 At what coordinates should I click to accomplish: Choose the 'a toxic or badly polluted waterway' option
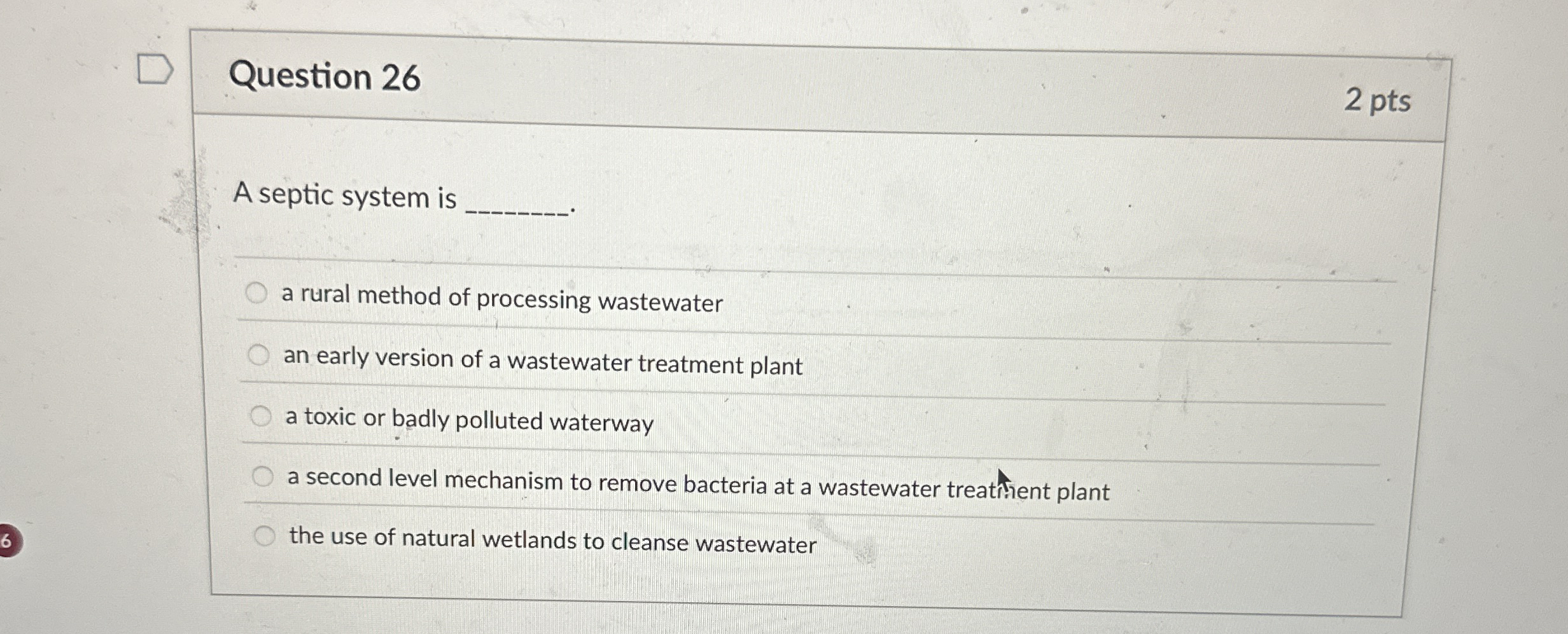[262, 417]
